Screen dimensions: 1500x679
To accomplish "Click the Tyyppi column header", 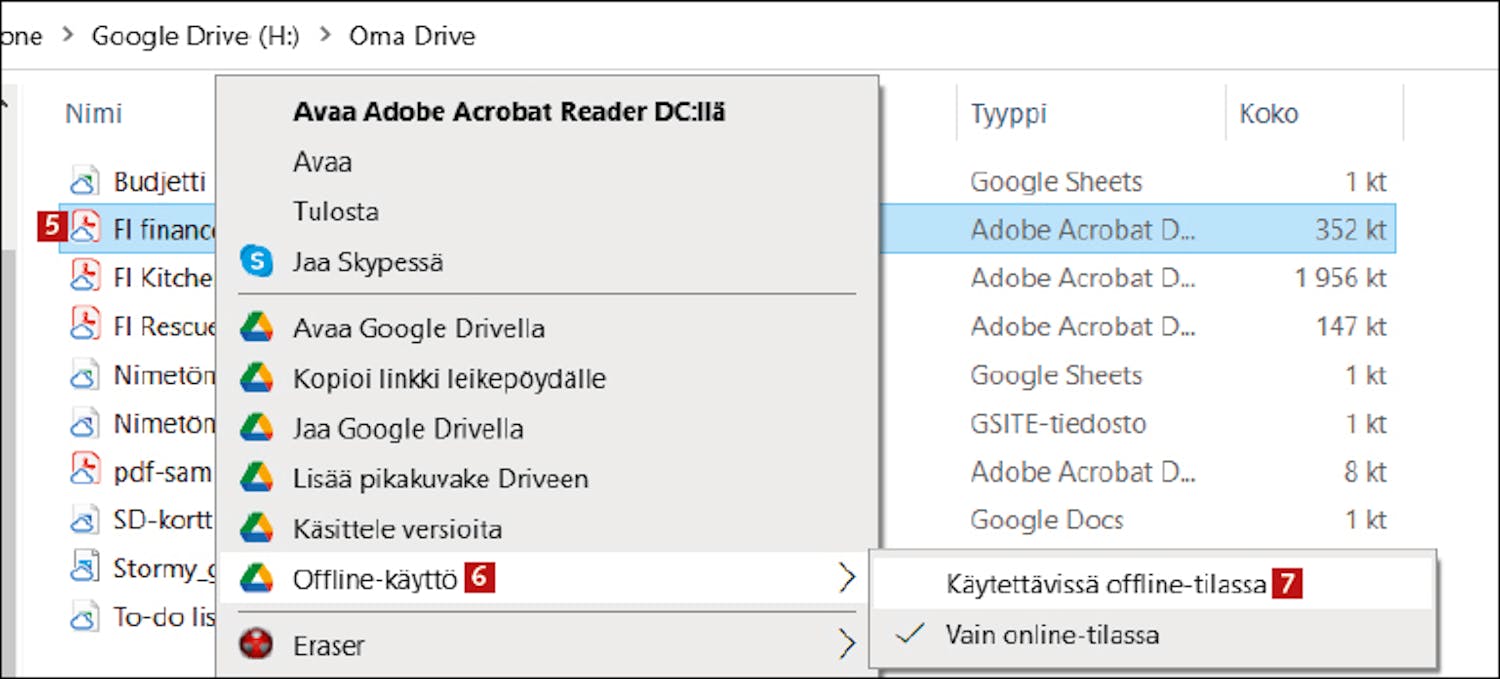I will (x=1008, y=114).
